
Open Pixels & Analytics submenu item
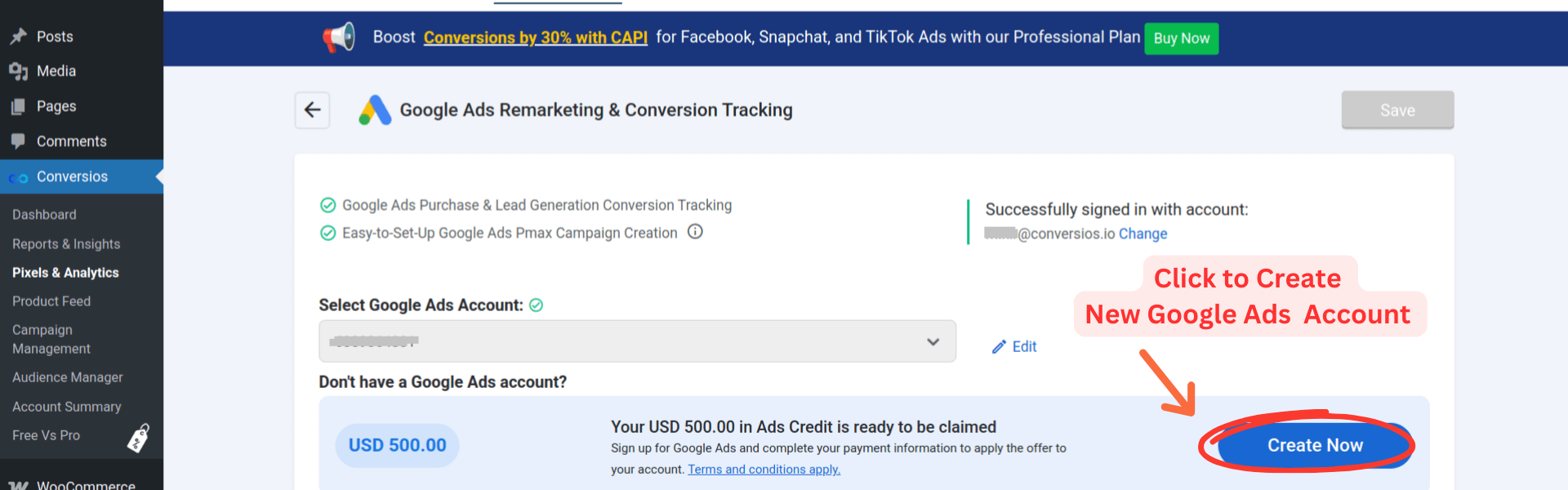(65, 273)
